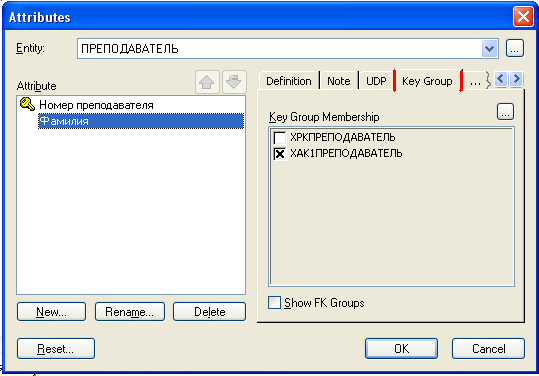Open the Note tab
The image size is (539, 376).
339,81
